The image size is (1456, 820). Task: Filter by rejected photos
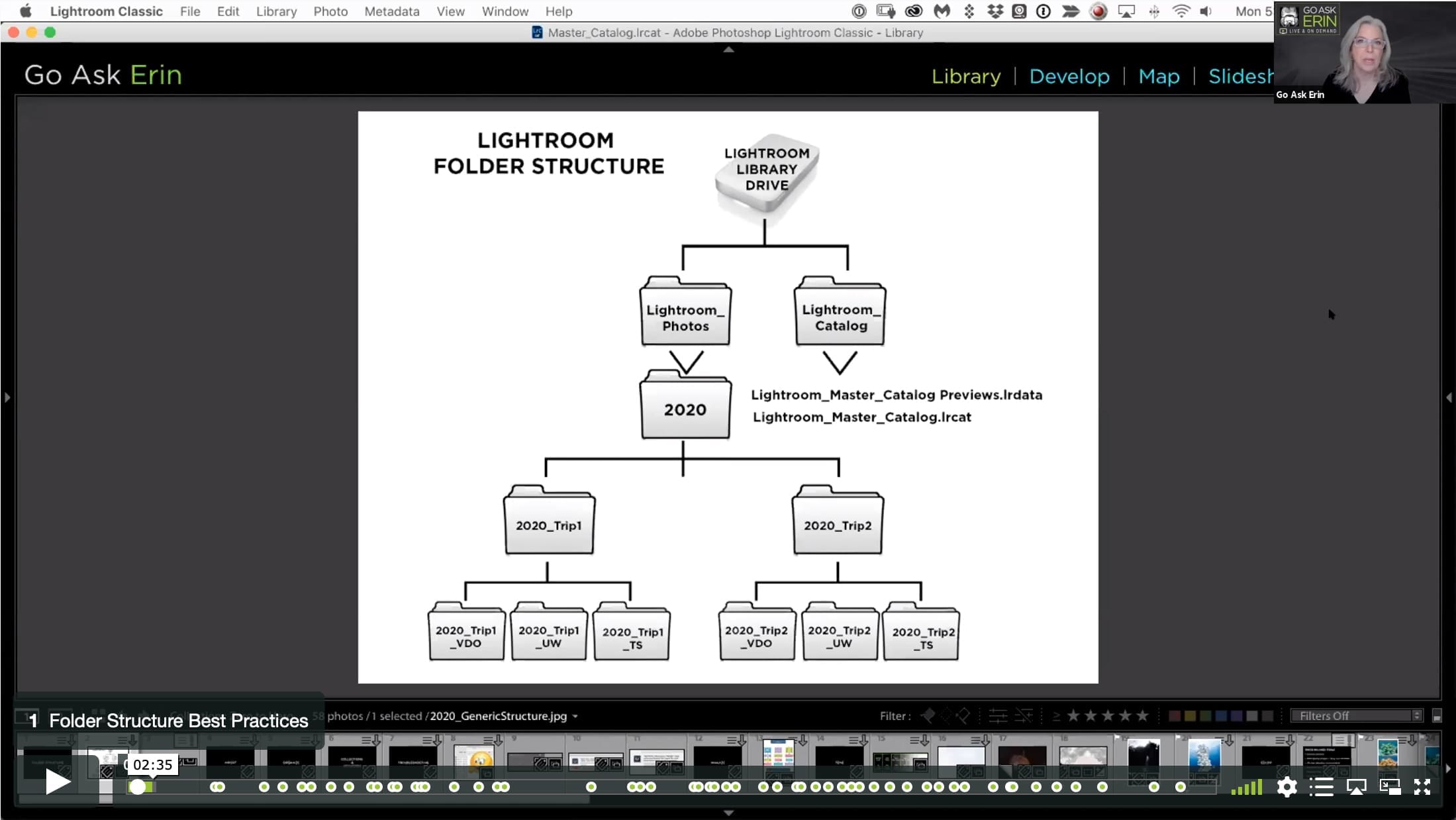pyautogui.click(x=963, y=716)
